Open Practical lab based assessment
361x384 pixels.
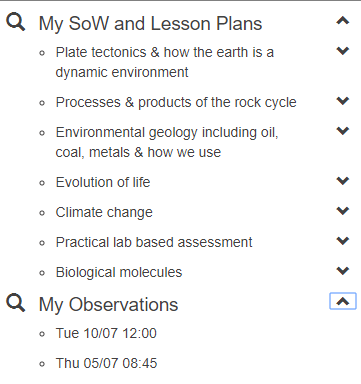tap(154, 242)
